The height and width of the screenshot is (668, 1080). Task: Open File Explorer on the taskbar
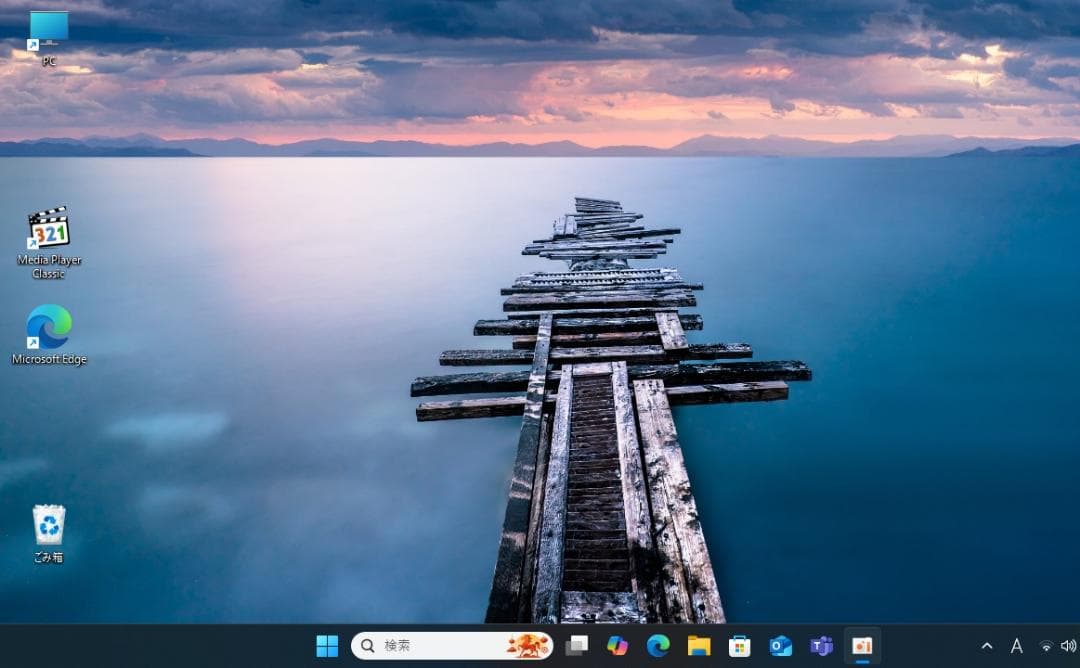pos(700,647)
